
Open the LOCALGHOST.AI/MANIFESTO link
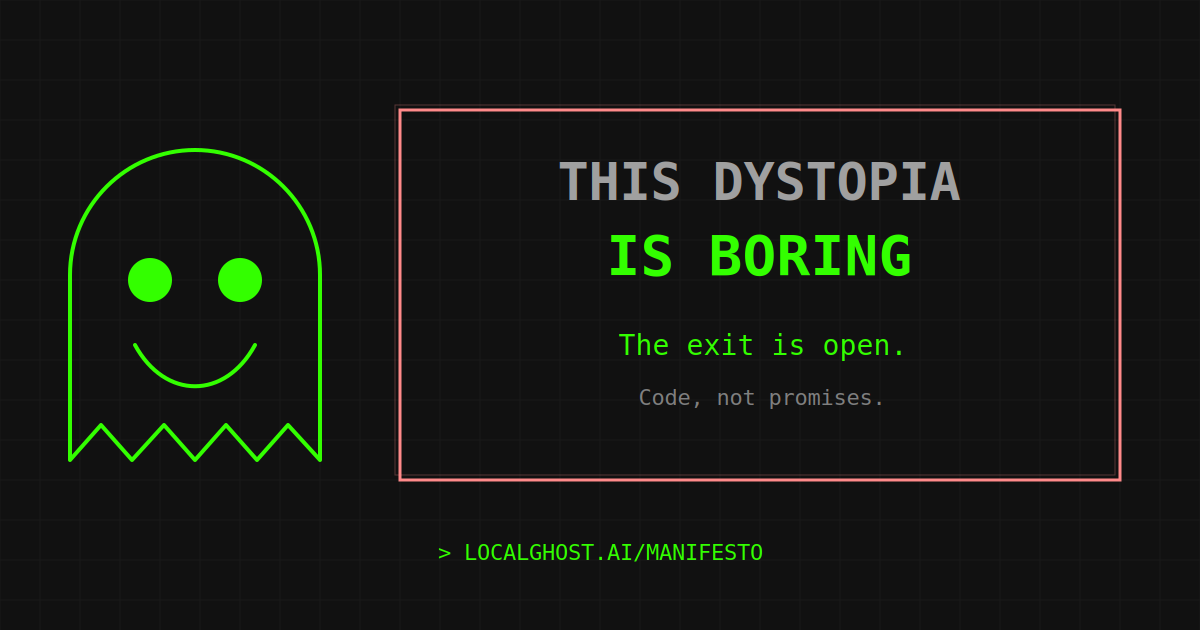click(612, 551)
